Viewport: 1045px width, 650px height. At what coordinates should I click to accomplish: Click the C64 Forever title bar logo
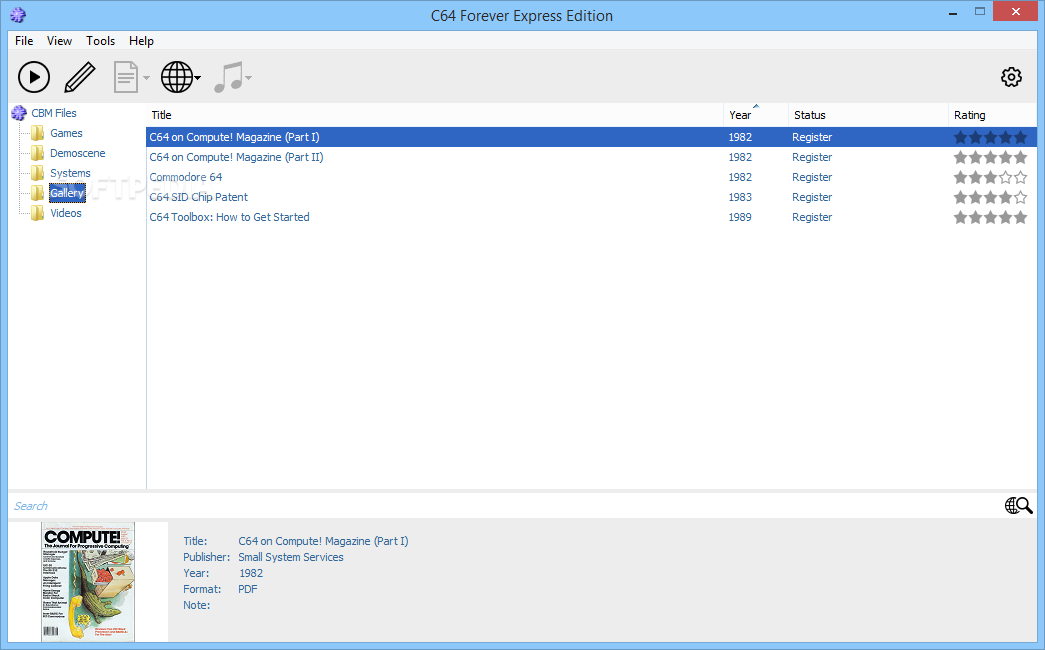coord(18,15)
